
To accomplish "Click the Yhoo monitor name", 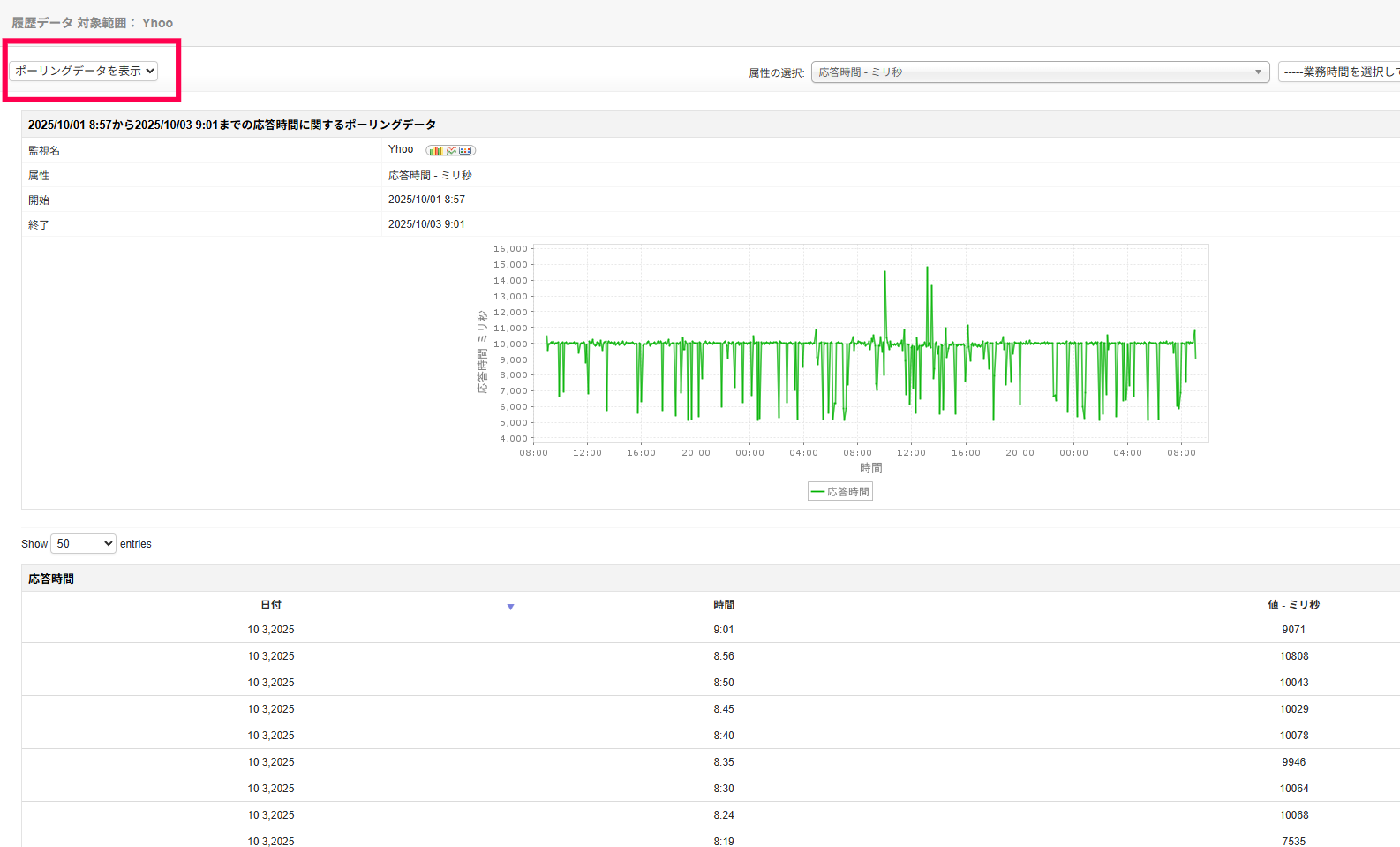I will tap(401, 149).
